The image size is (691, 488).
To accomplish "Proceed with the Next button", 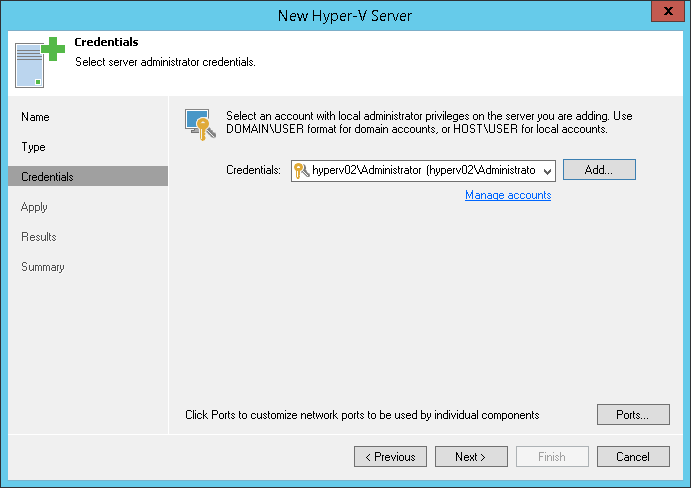I will point(471,457).
